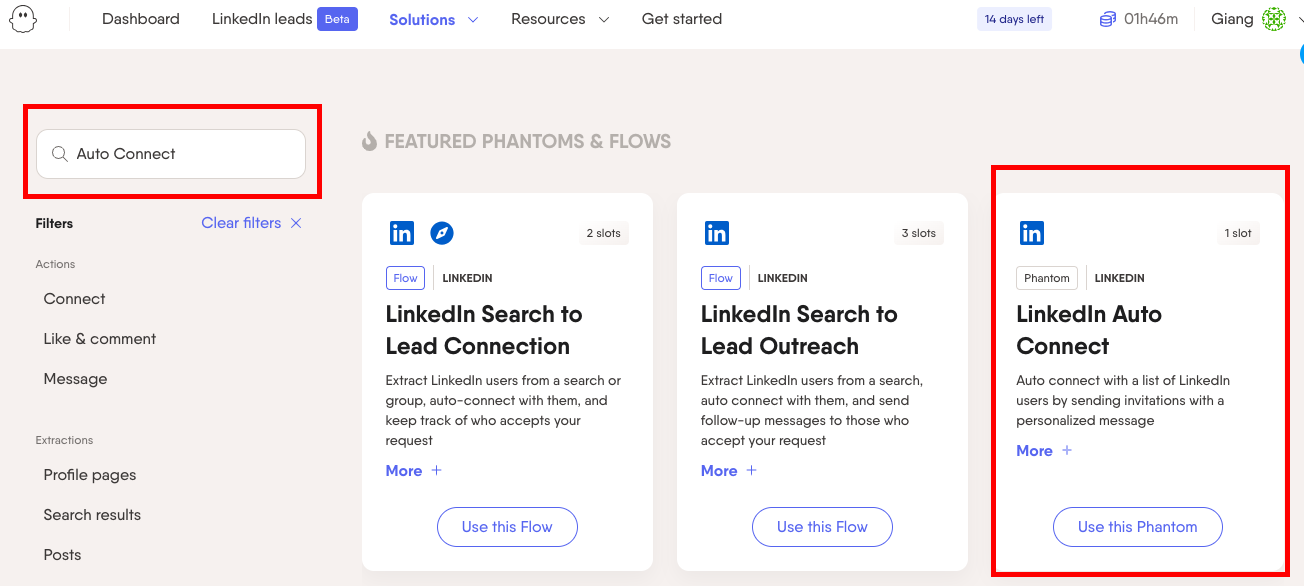Click LinkedIn icon on Auto Connect card
Screen dimensions: 1304x586
pos(1032,233)
